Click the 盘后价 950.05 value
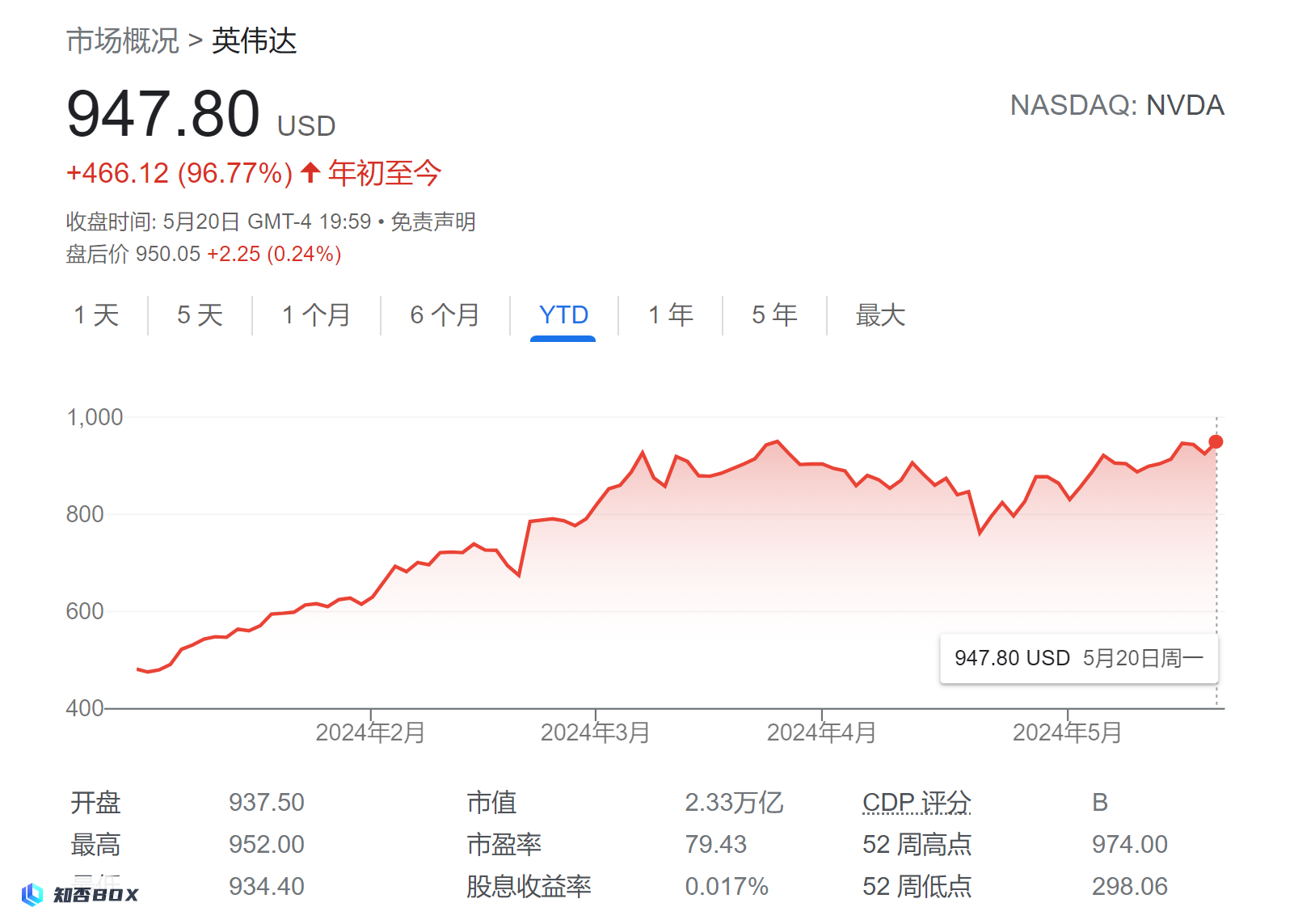Screen dimensions: 1315x924 168,254
